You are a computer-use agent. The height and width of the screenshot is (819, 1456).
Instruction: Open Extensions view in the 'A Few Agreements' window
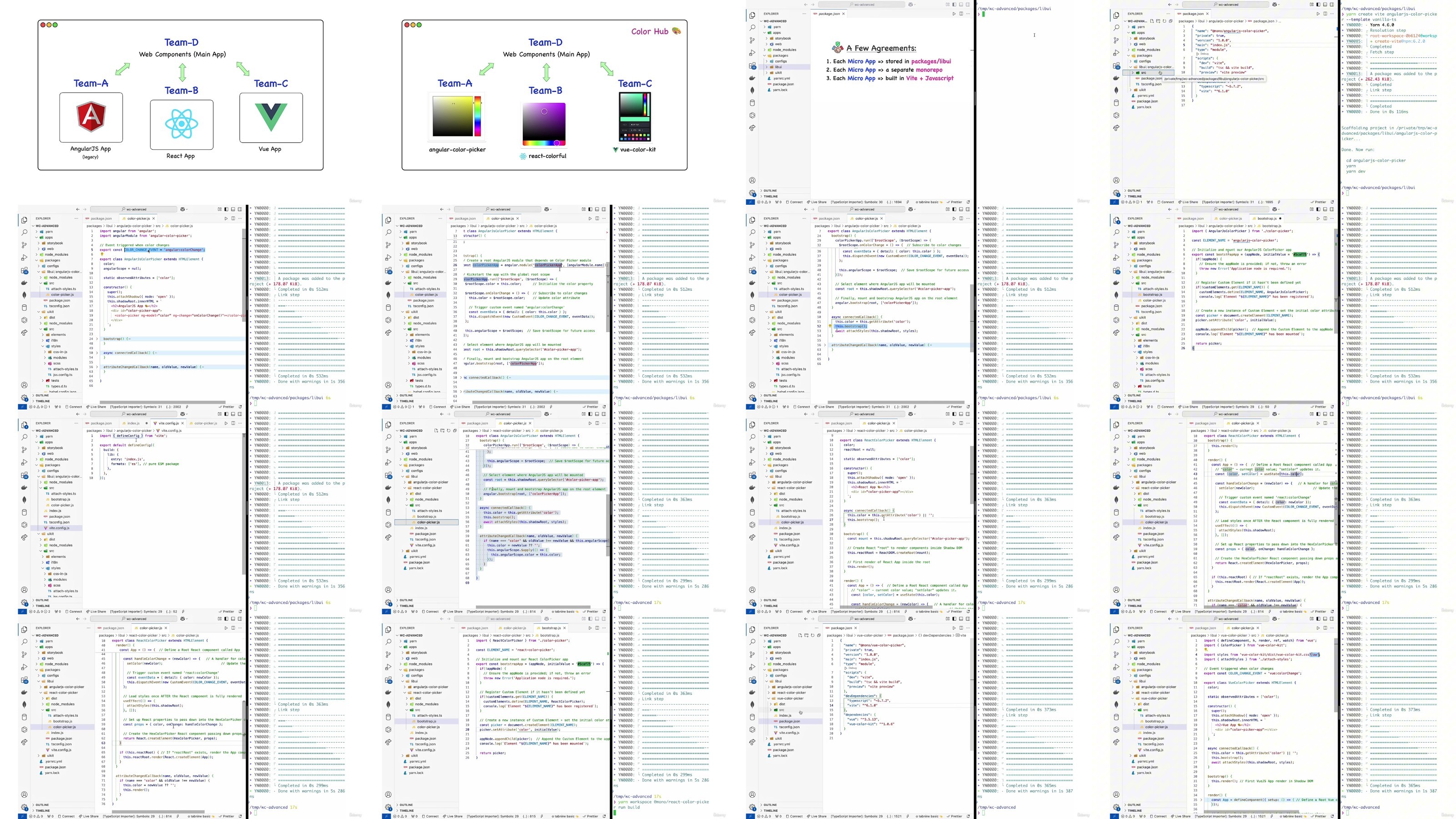click(x=752, y=66)
